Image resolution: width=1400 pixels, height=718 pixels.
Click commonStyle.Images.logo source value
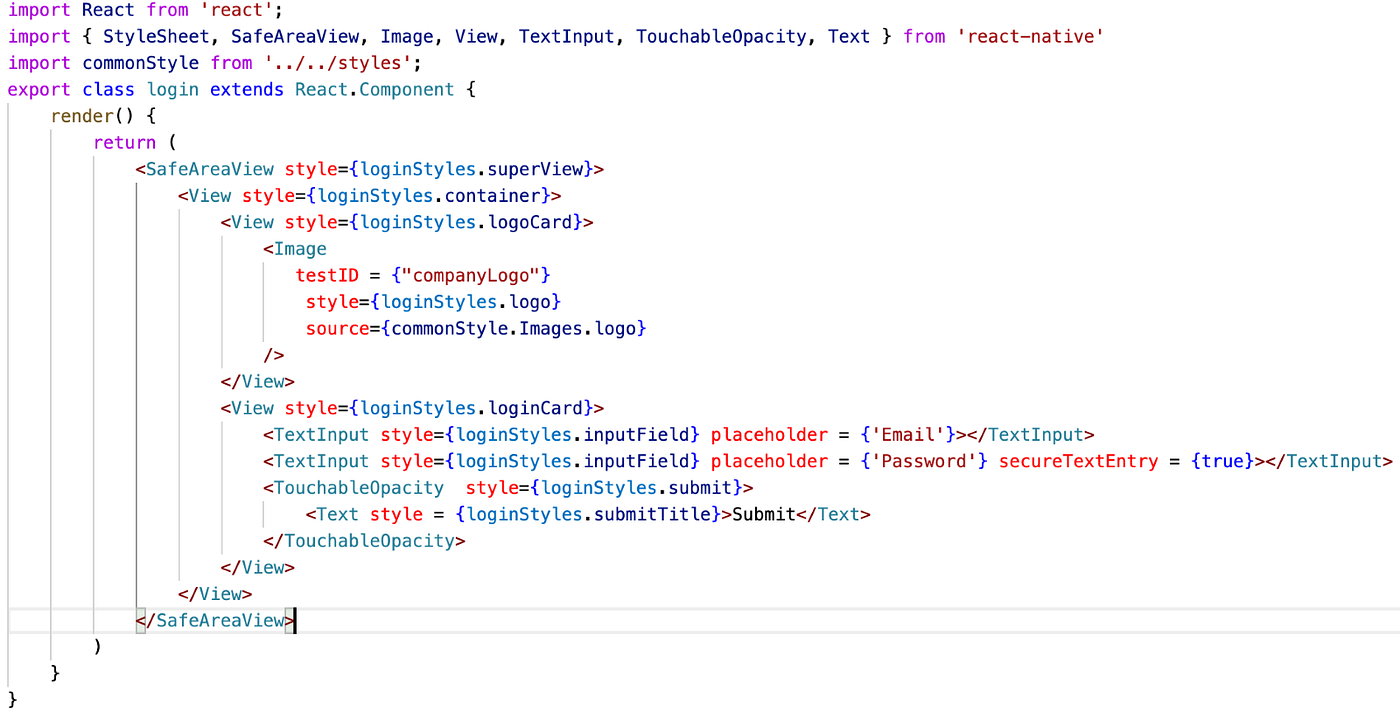click(x=513, y=328)
